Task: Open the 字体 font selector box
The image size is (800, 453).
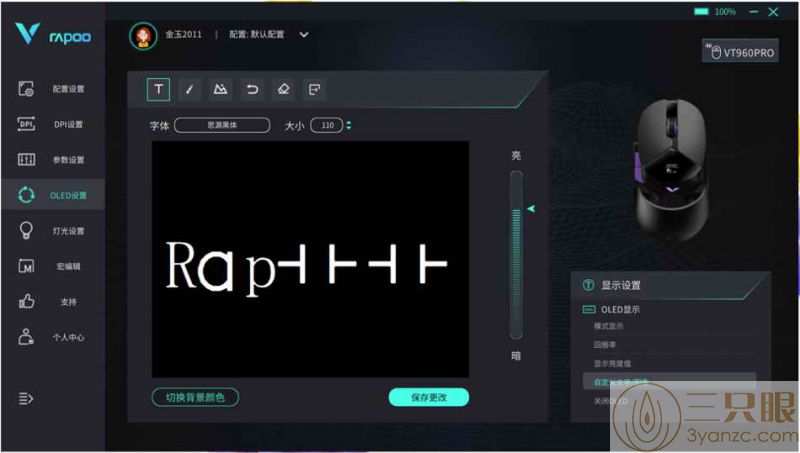Action: pos(222,126)
